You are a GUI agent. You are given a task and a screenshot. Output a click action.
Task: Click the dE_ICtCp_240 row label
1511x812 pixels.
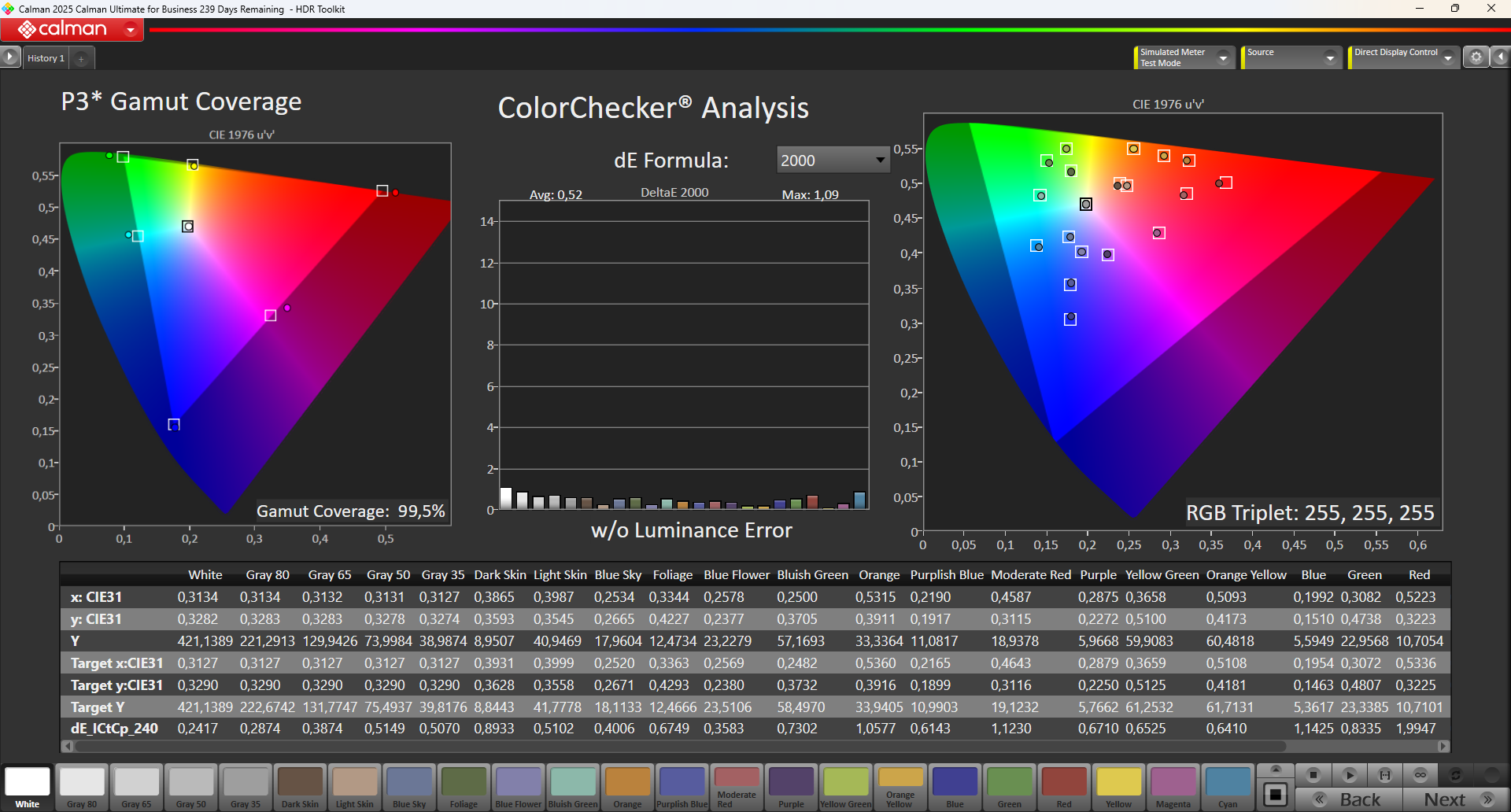click(x=115, y=729)
